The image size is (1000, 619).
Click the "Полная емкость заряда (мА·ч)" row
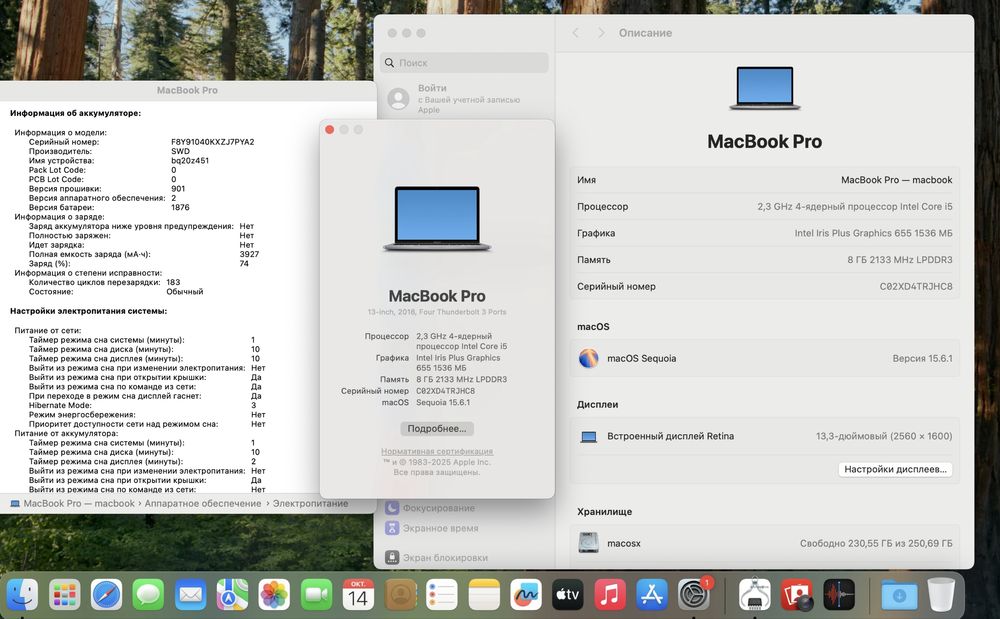144,254
